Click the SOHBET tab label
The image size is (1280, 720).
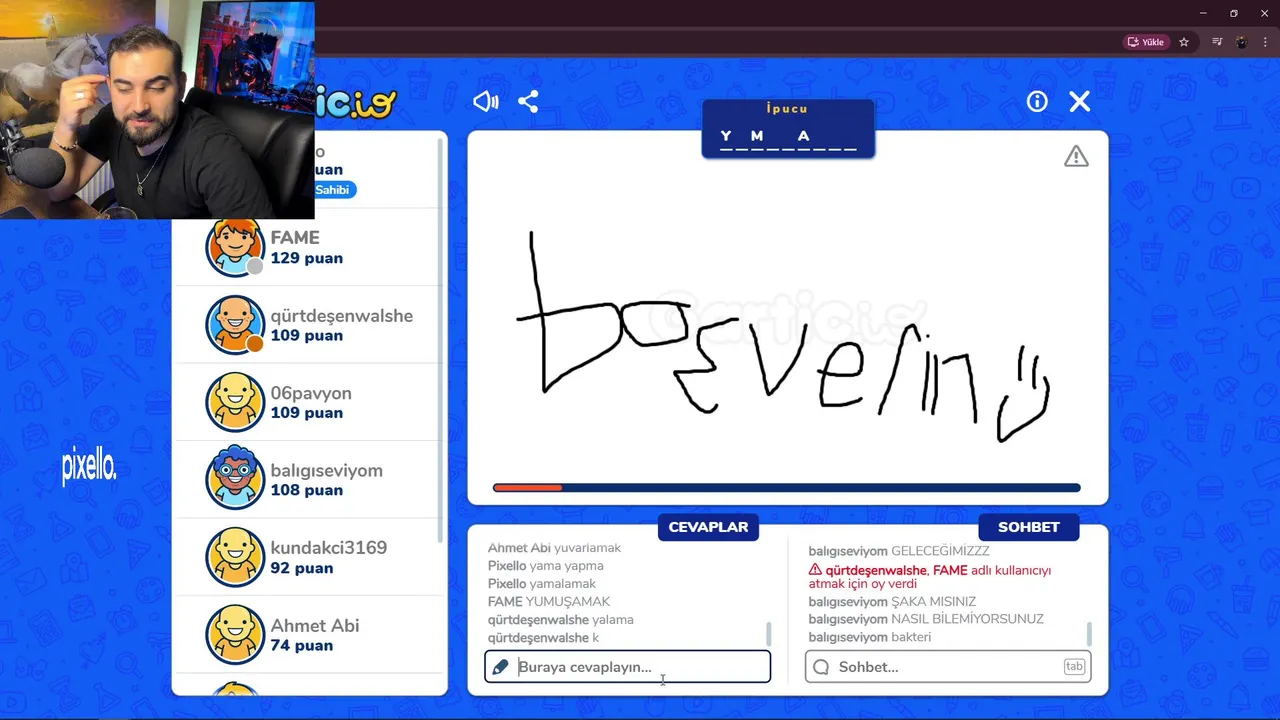[1028, 527]
